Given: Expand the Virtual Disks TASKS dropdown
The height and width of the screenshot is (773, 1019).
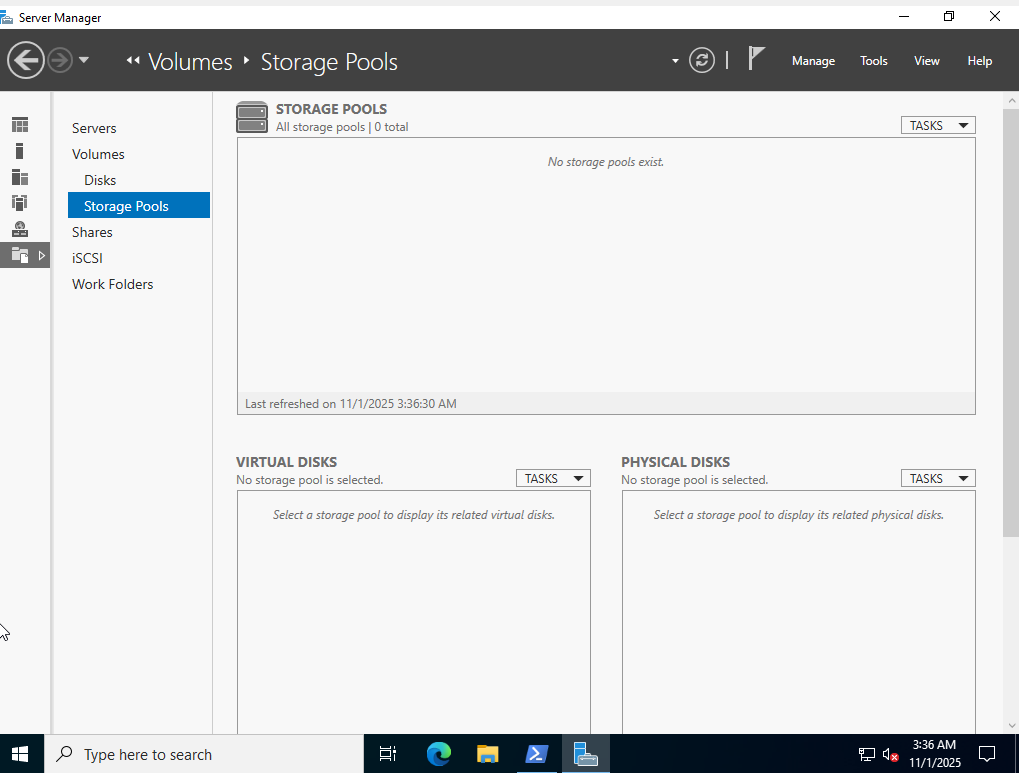Looking at the screenshot, I should coord(552,478).
